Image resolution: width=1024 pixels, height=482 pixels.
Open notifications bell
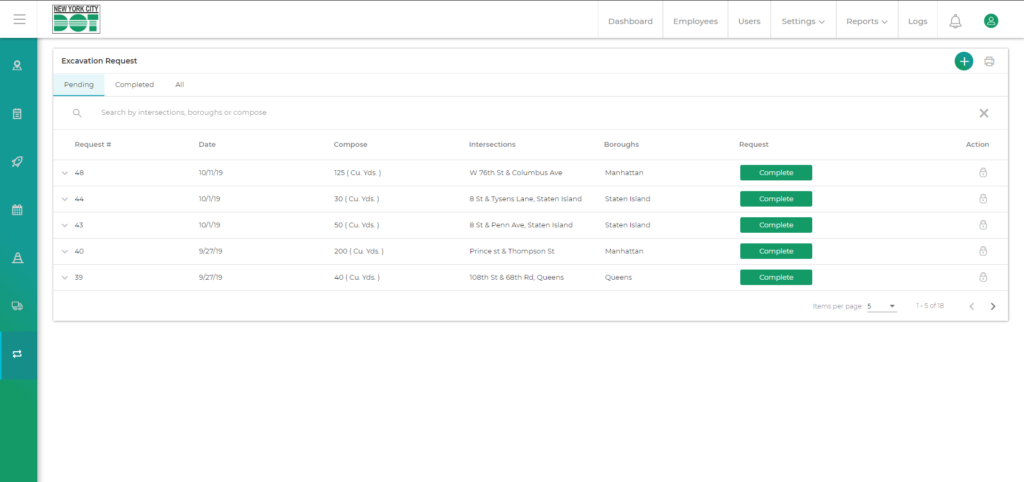pyautogui.click(x=955, y=21)
